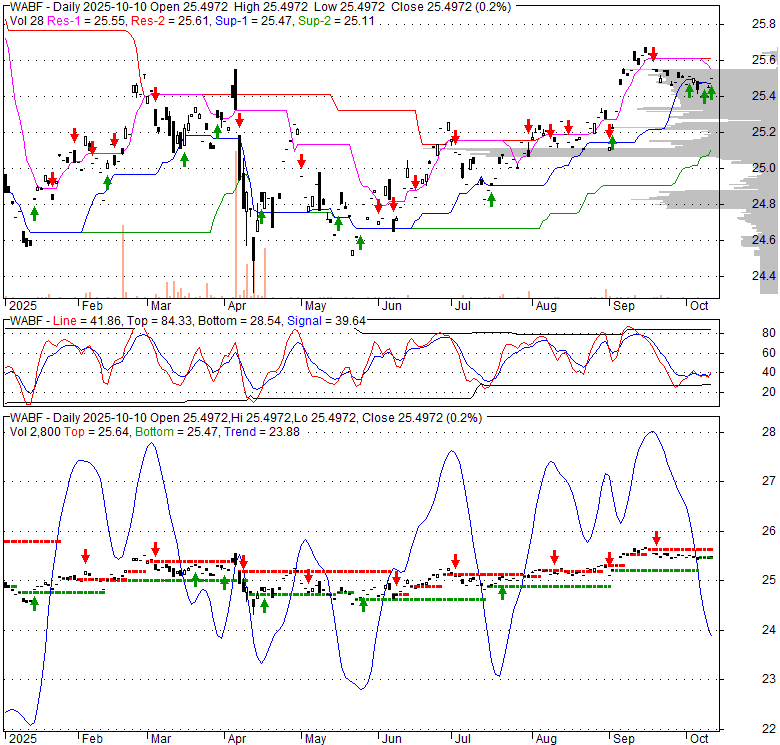Click the Sep month label under top price chart
Screen dimensions: 780x745
point(622,304)
